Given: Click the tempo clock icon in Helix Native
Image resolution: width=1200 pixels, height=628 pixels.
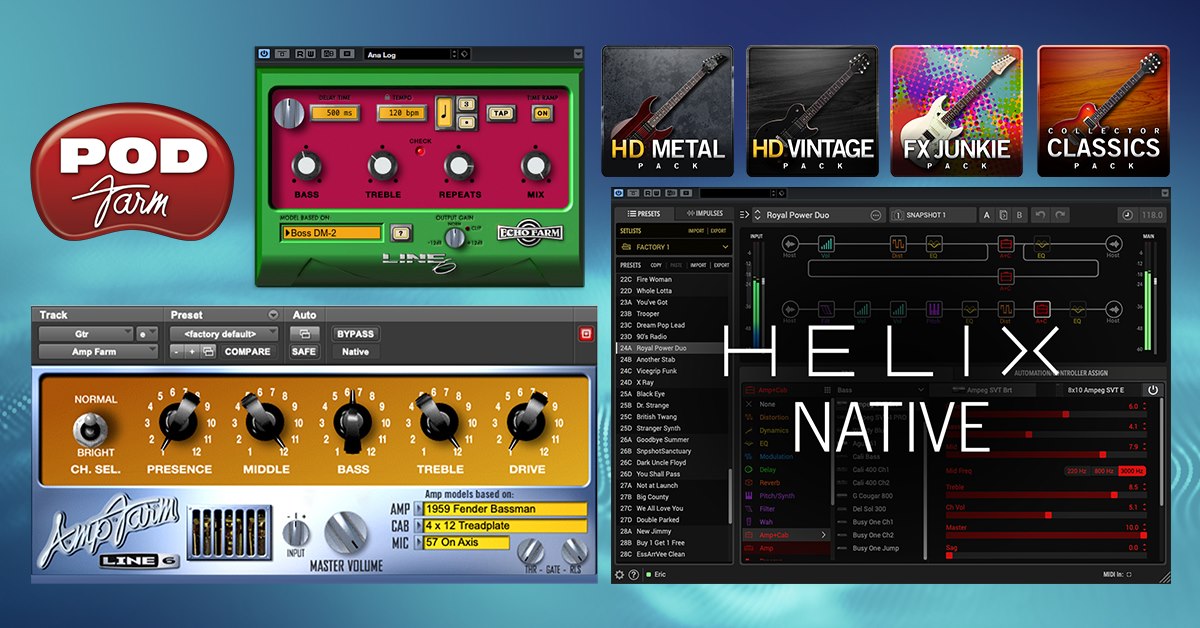Looking at the screenshot, I should pos(1127,215).
